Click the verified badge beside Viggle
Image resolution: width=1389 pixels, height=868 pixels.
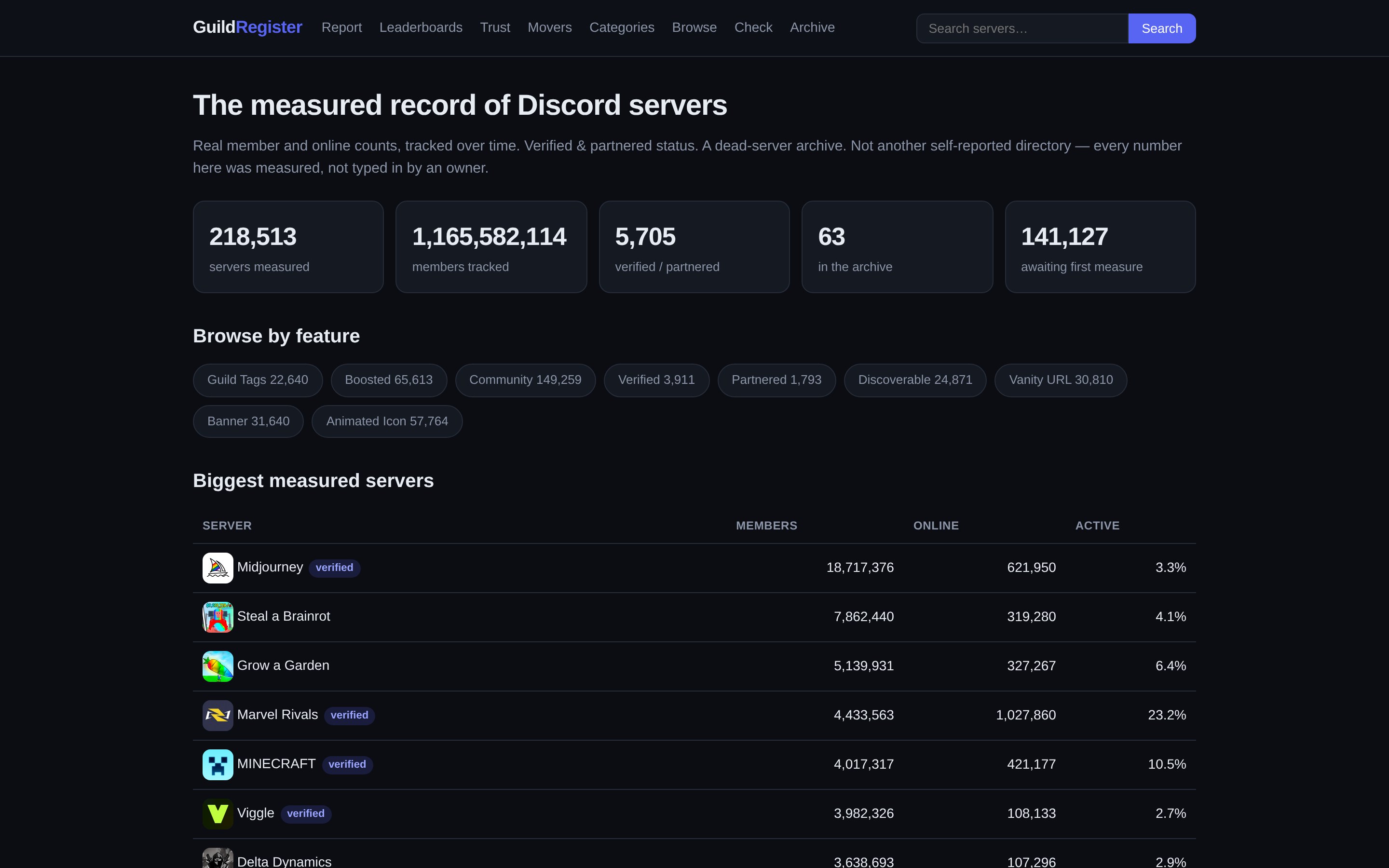pyautogui.click(x=306, y=814)
